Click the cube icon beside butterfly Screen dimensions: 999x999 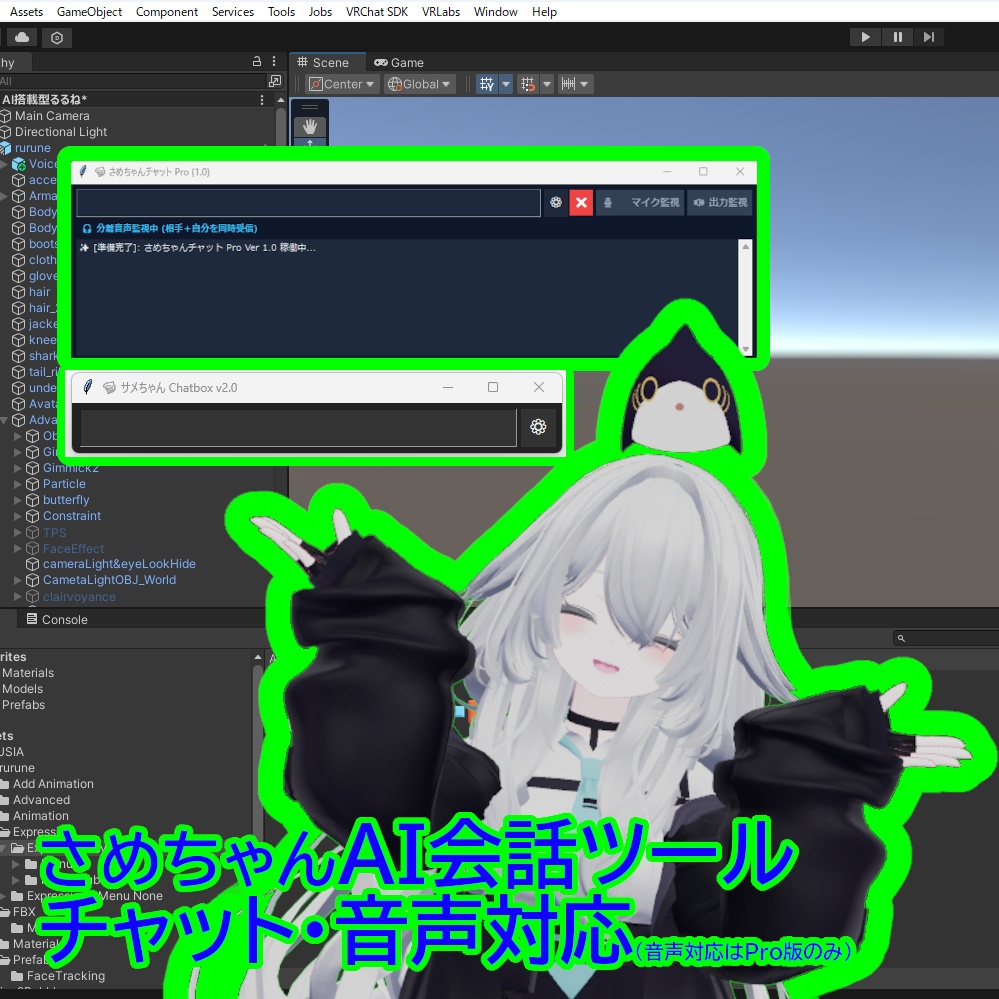pos(32,500)
